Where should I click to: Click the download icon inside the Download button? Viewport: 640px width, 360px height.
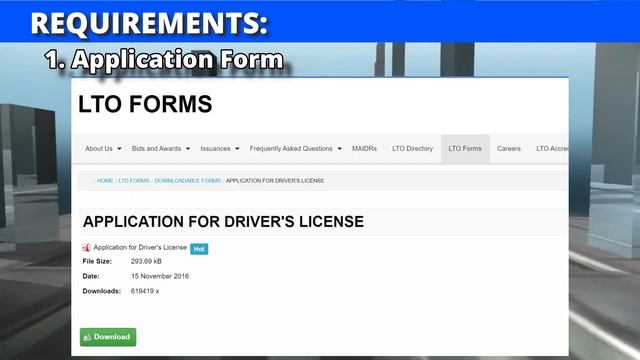click(87, 338)
